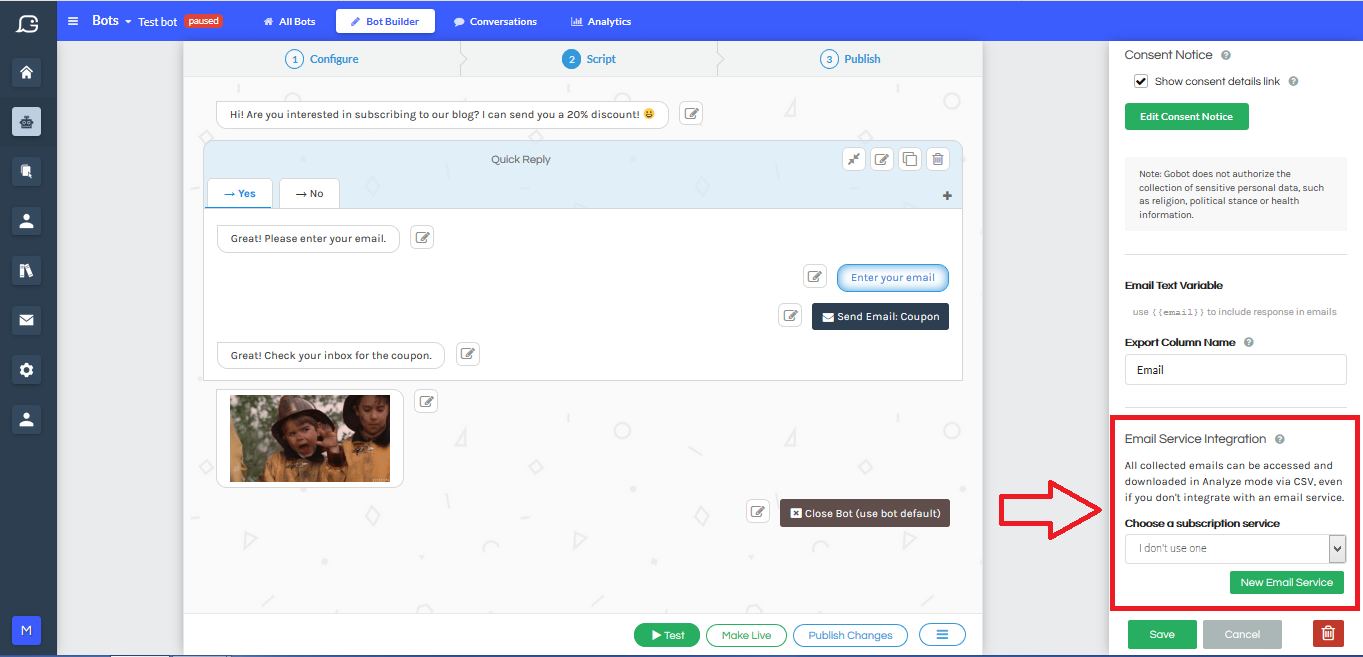This screenshot has height=657, width=1363.
Task: Test the bot
Action: (x=667, y=635)
